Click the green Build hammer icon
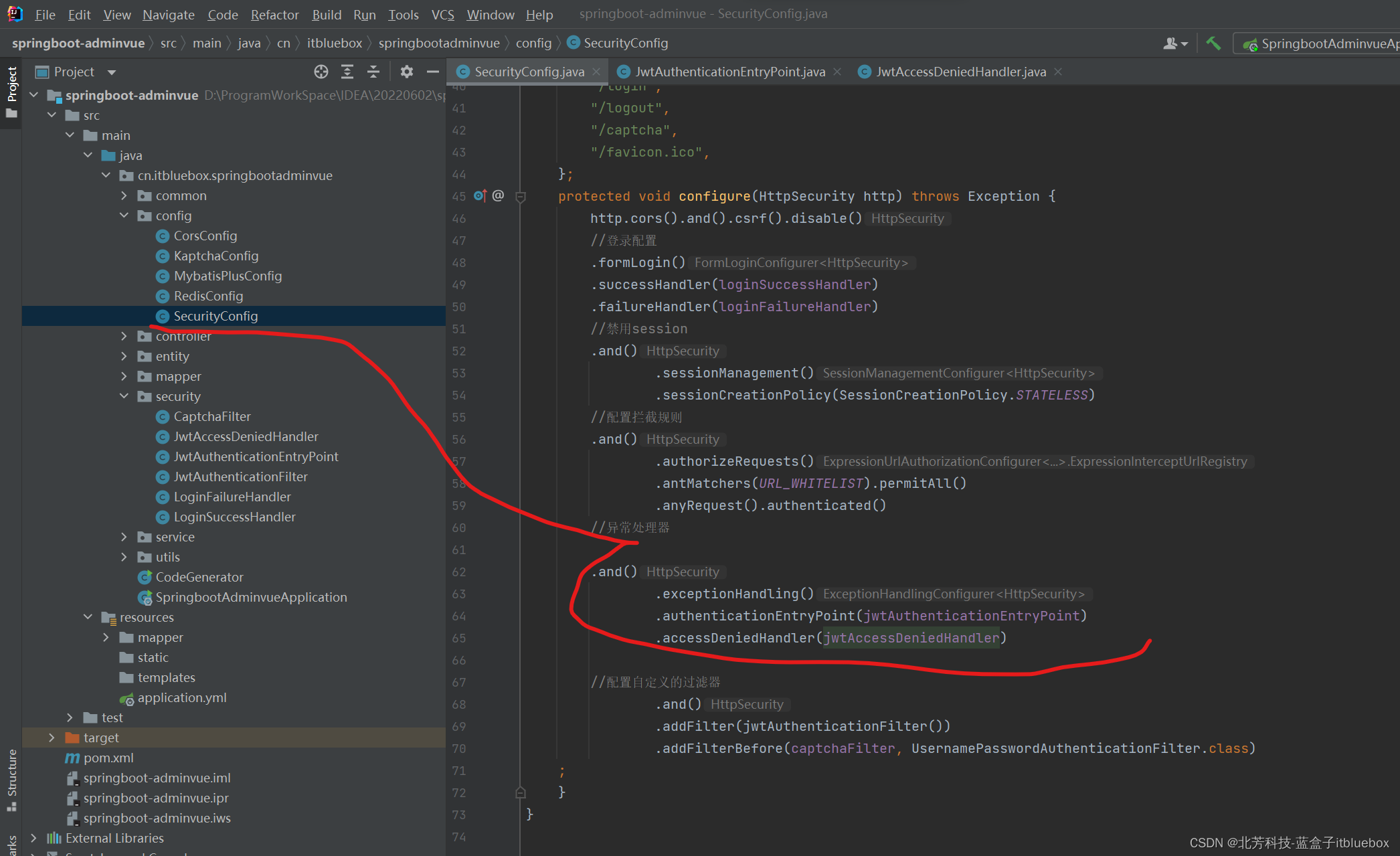Viewport: 1400px width, 856px height. point(1213,44)
